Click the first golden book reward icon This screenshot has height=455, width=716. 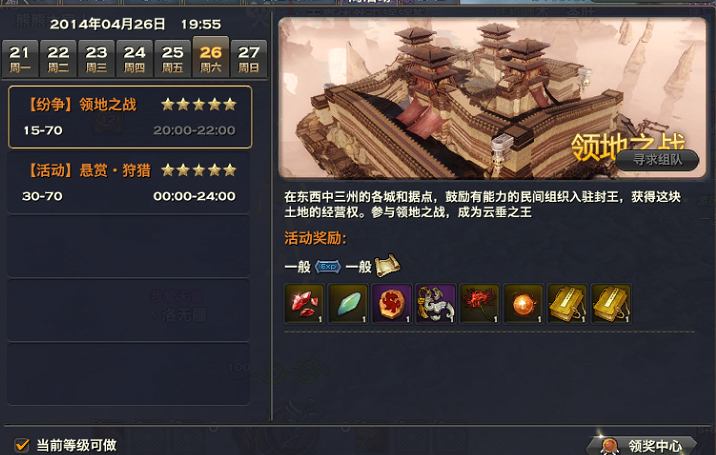[567, 304]
